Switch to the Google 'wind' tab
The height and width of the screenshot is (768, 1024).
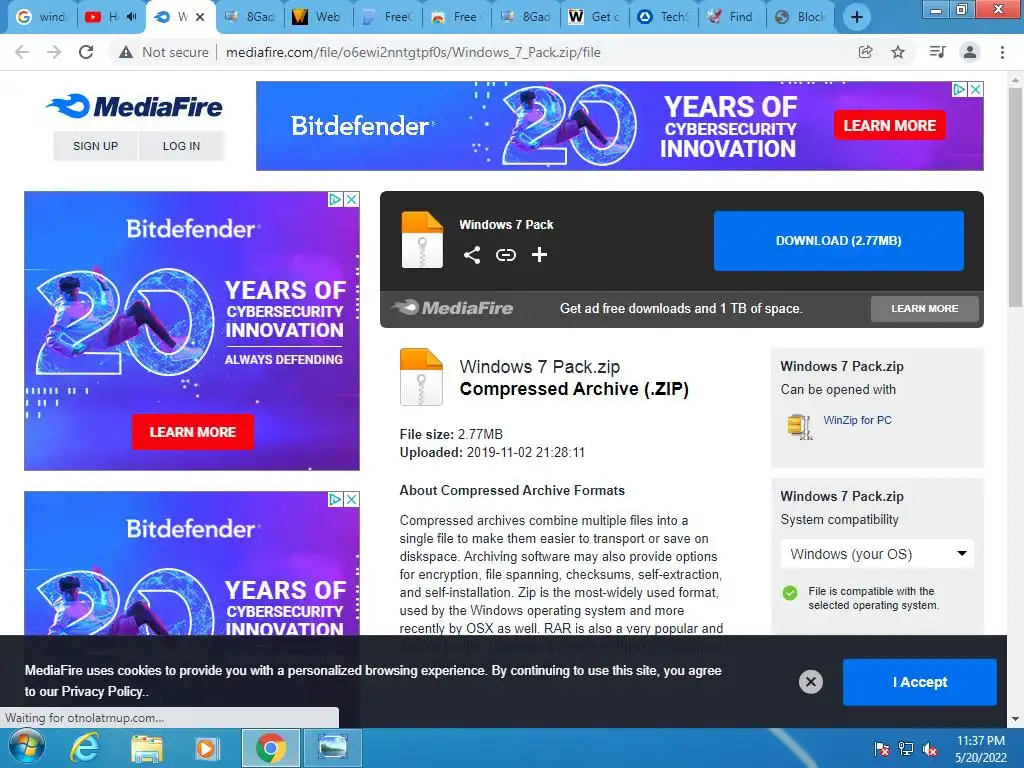(x=42, y=17)
